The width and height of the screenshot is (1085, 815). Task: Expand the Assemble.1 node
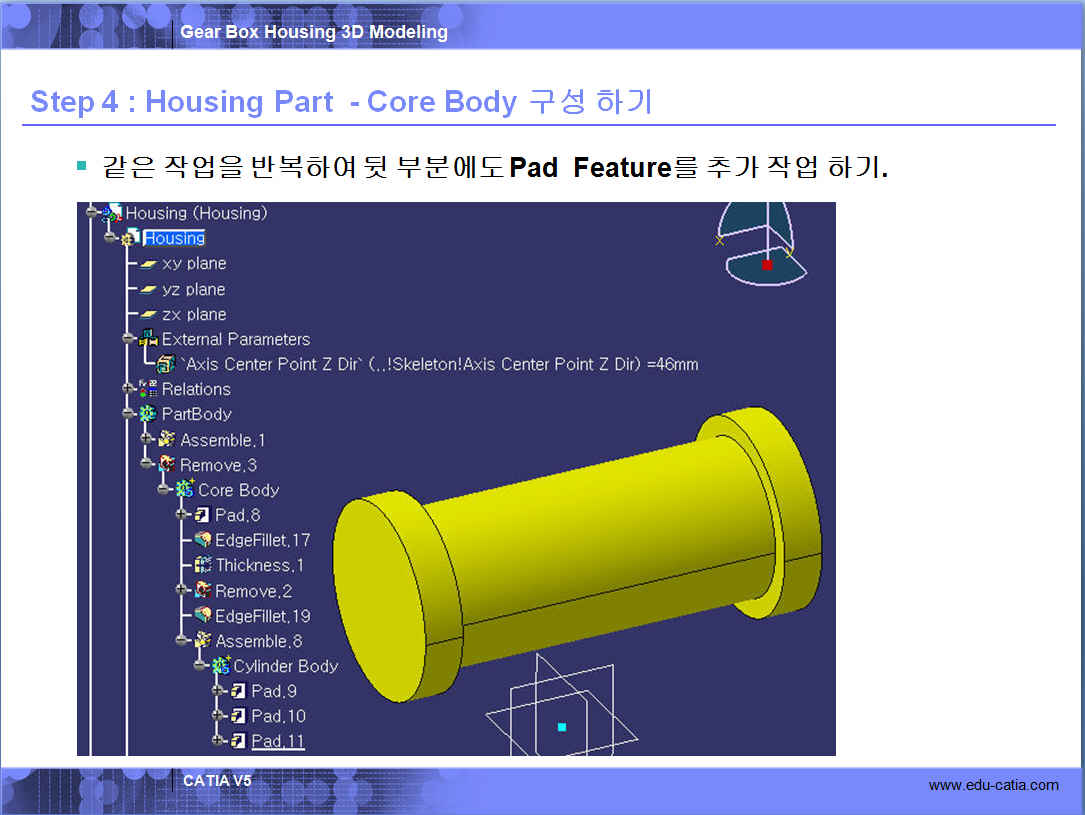pyautogui.click(x=147, y=440)
